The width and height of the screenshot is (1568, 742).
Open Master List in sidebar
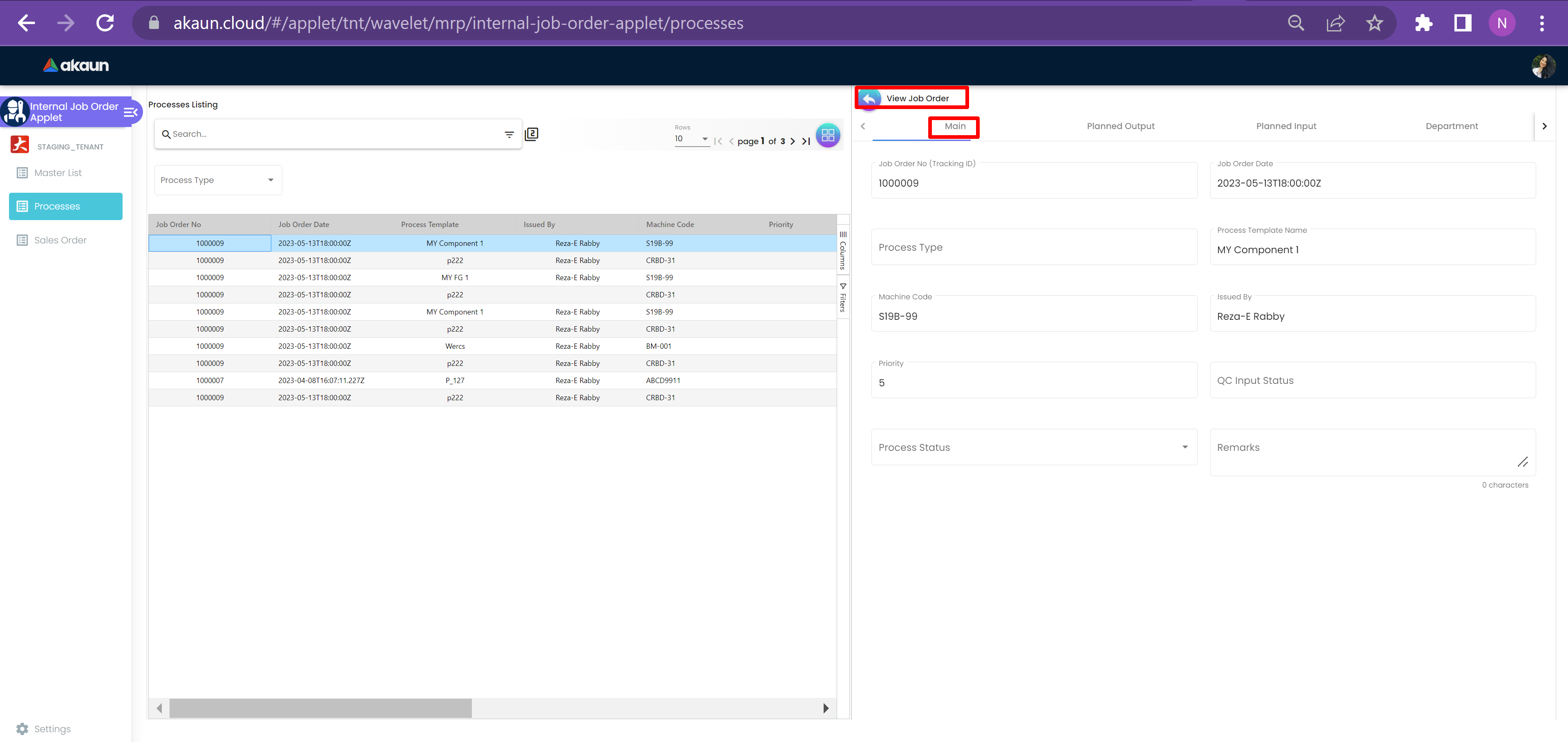58,173
